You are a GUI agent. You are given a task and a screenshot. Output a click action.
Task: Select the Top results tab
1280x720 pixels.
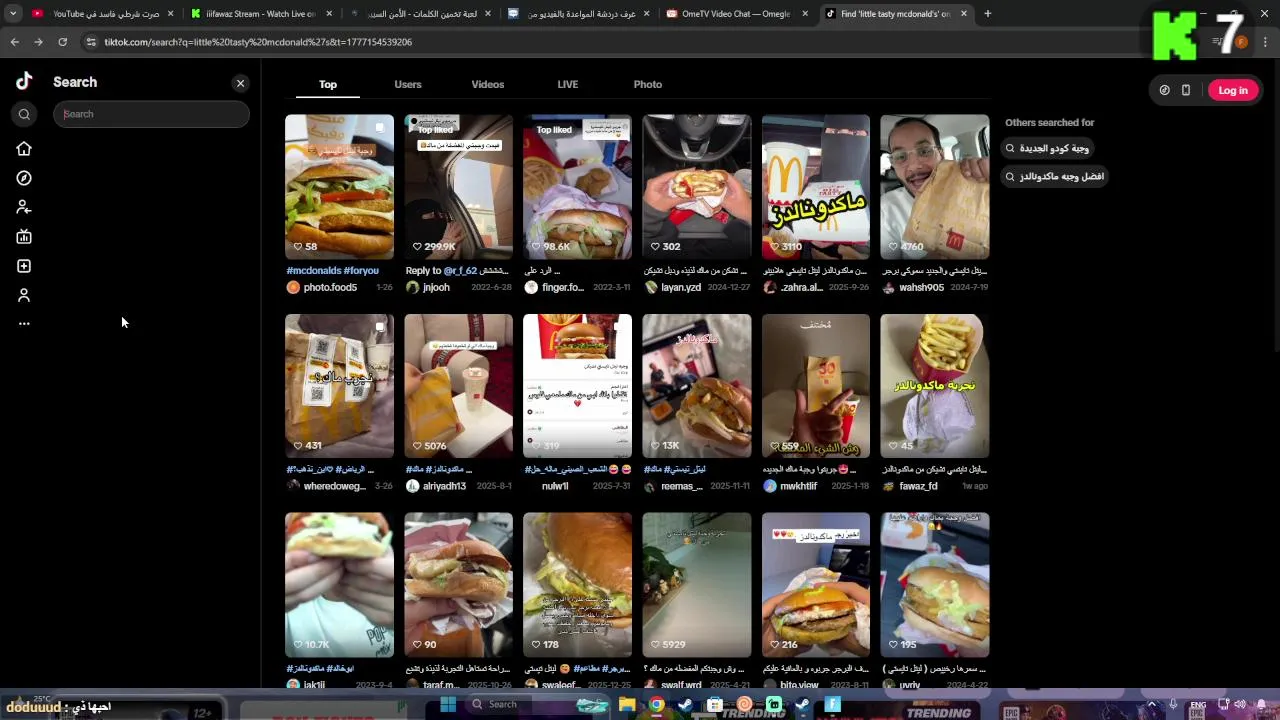click(x=328, y=84)
